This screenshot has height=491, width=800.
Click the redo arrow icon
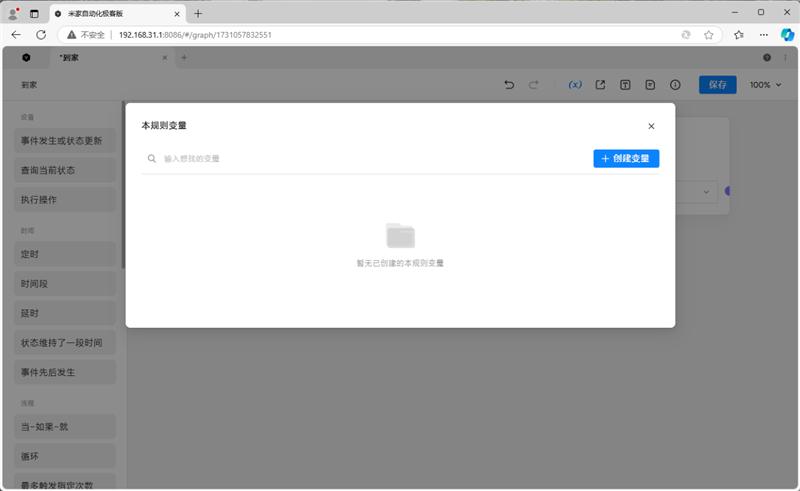tap(534, 85)
